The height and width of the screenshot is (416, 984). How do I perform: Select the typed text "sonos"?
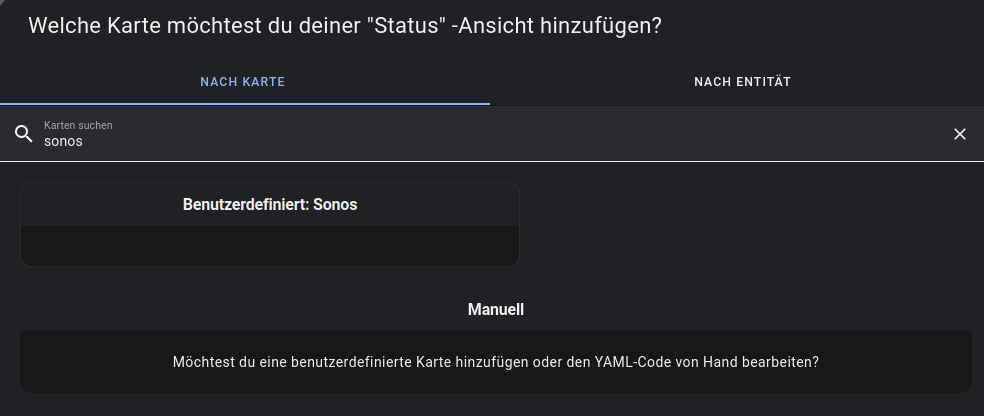[63, 142]
